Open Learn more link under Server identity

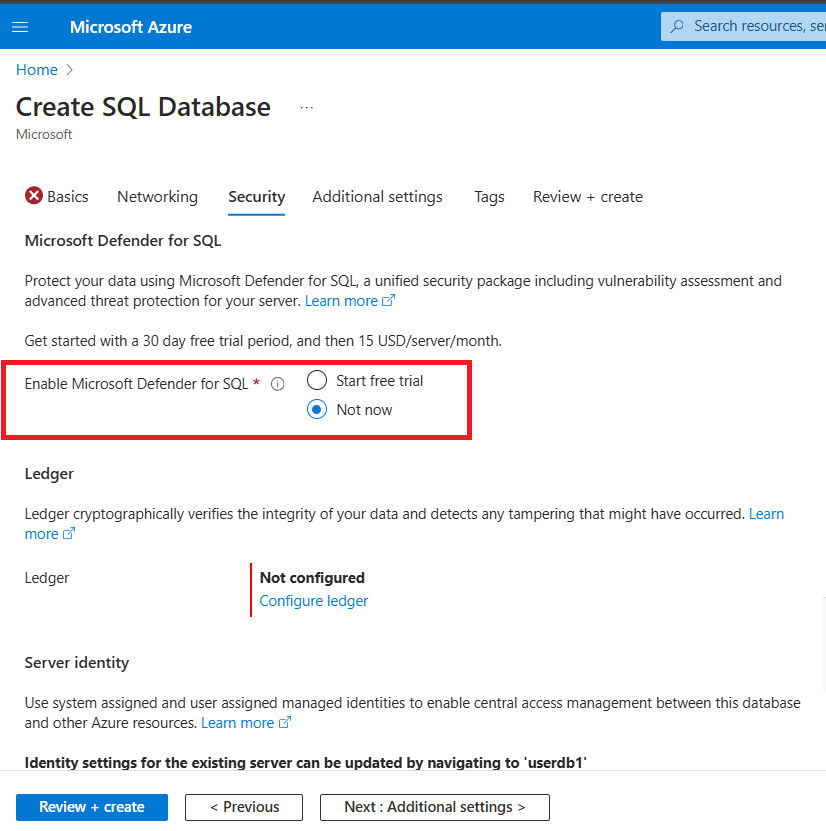point(246,723)
